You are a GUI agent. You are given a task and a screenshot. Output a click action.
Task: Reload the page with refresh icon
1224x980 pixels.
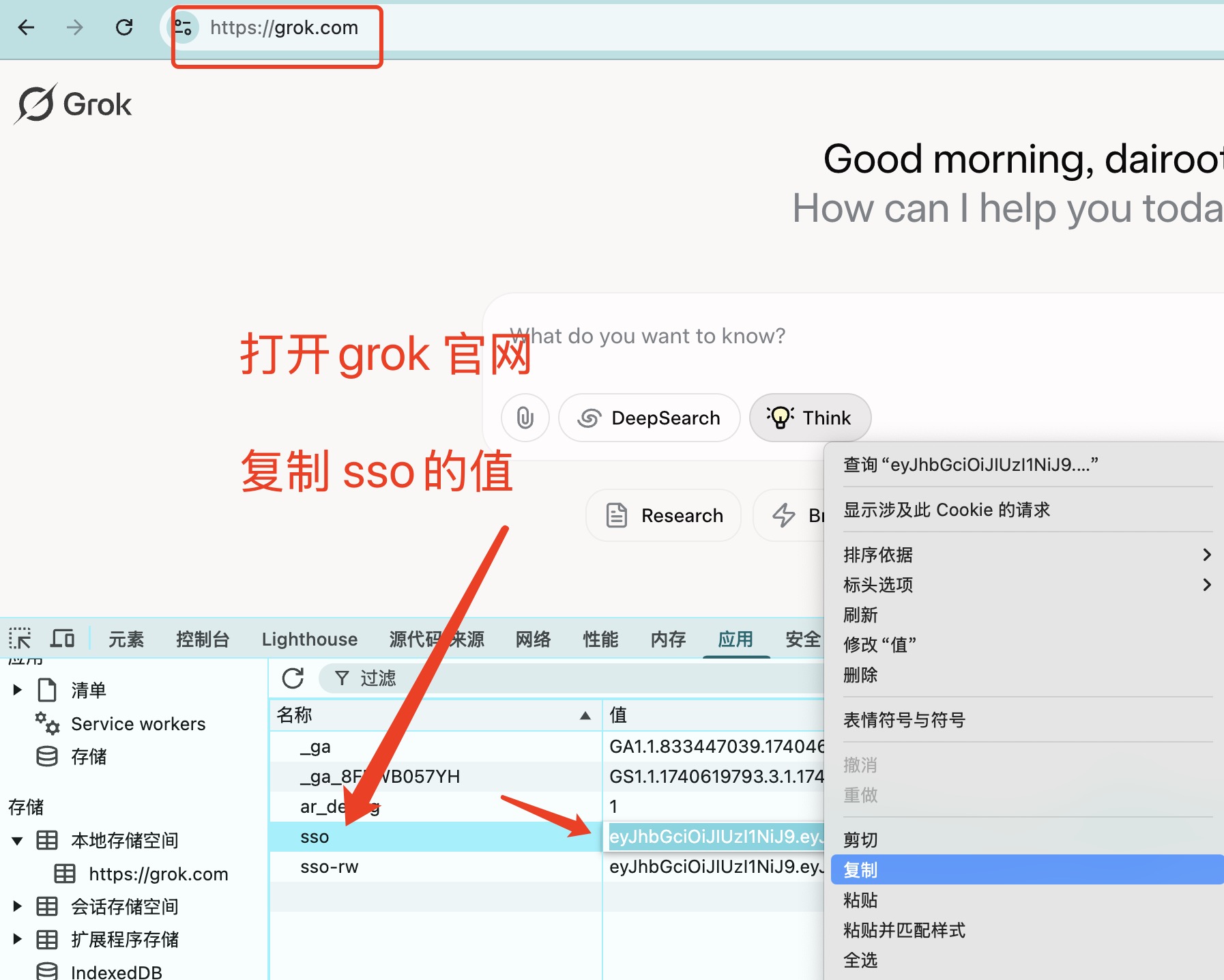coord(124,27)
